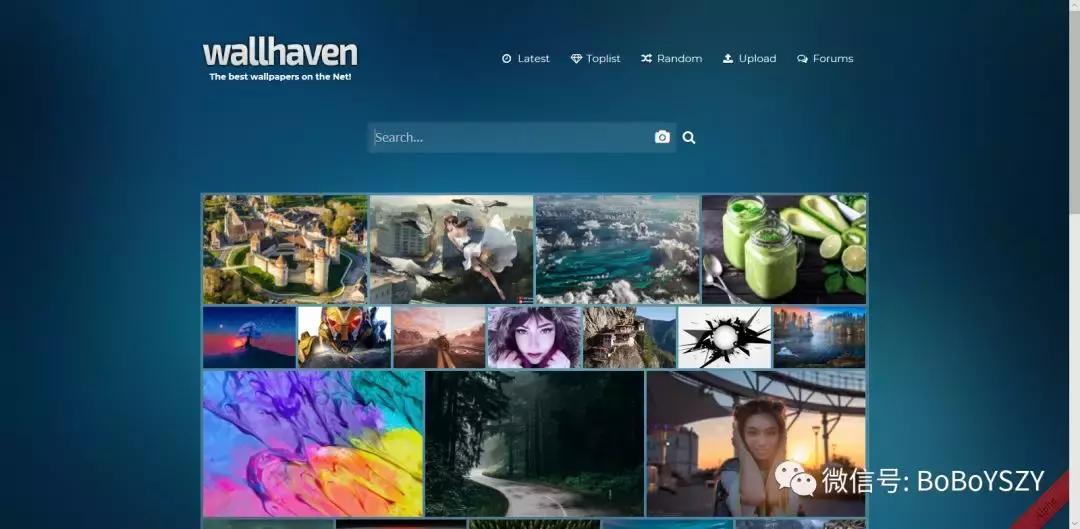Click the diamond icon beside Toplist
The image size is (1080, 529).
pos(577,59)
